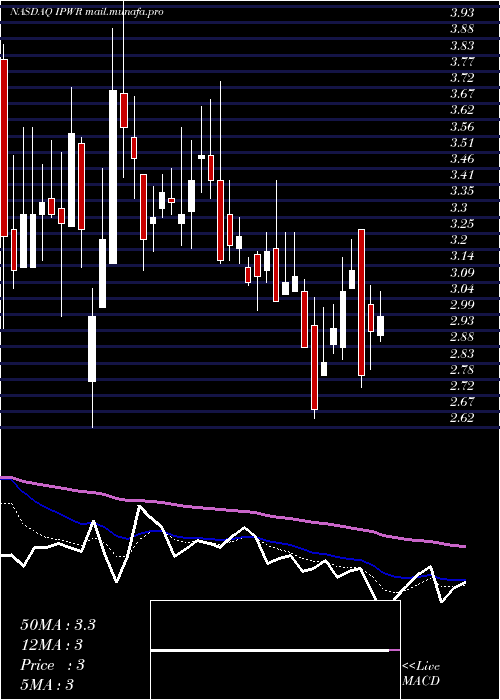Click the <<Live MACD label
500x700 pixels.
[x=421, y=674]
